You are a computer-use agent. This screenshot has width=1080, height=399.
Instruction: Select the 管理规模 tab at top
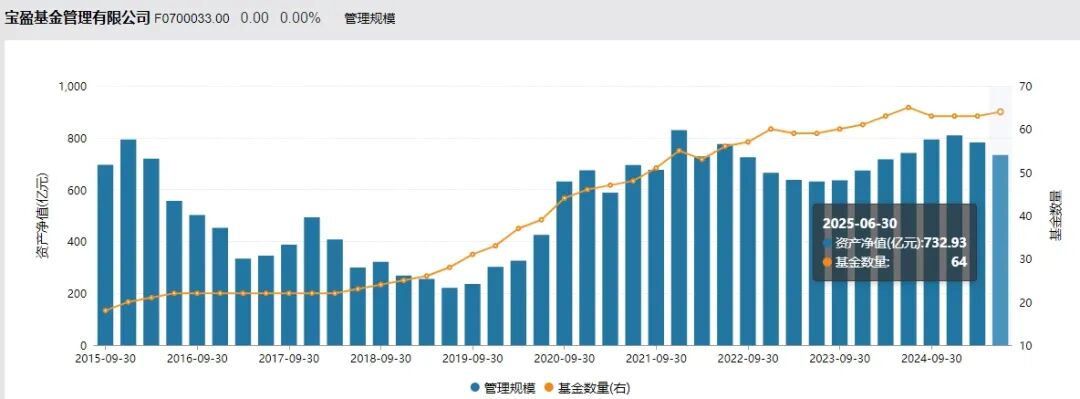(x=369, y=19)
